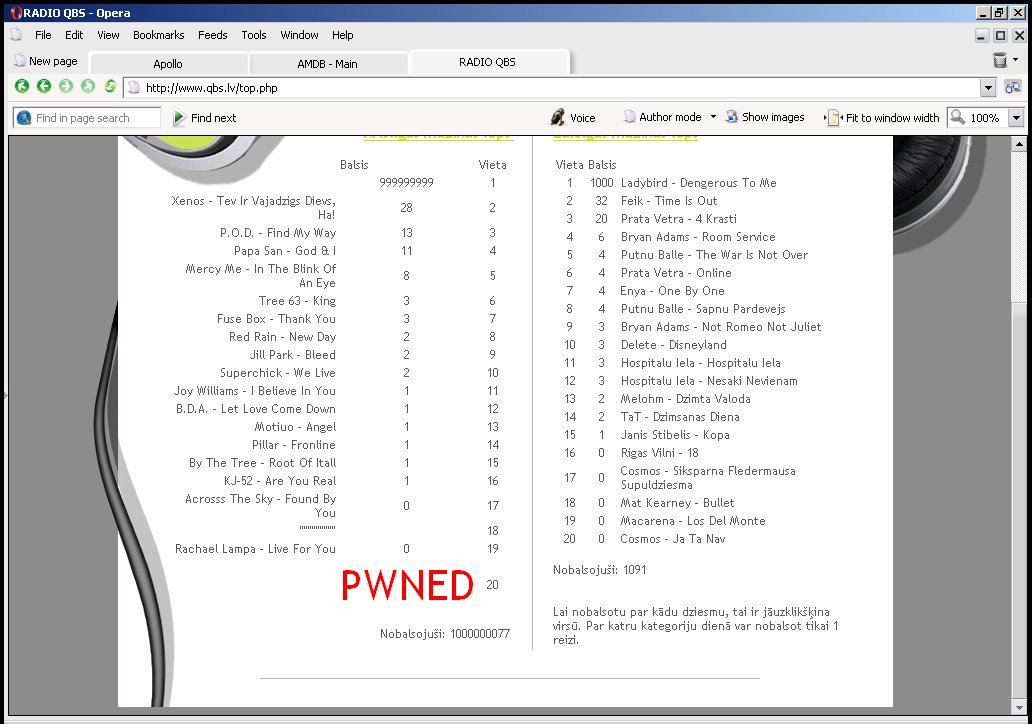Click the Forward arrow icon
1032x724 pixels.
[66, 87]
